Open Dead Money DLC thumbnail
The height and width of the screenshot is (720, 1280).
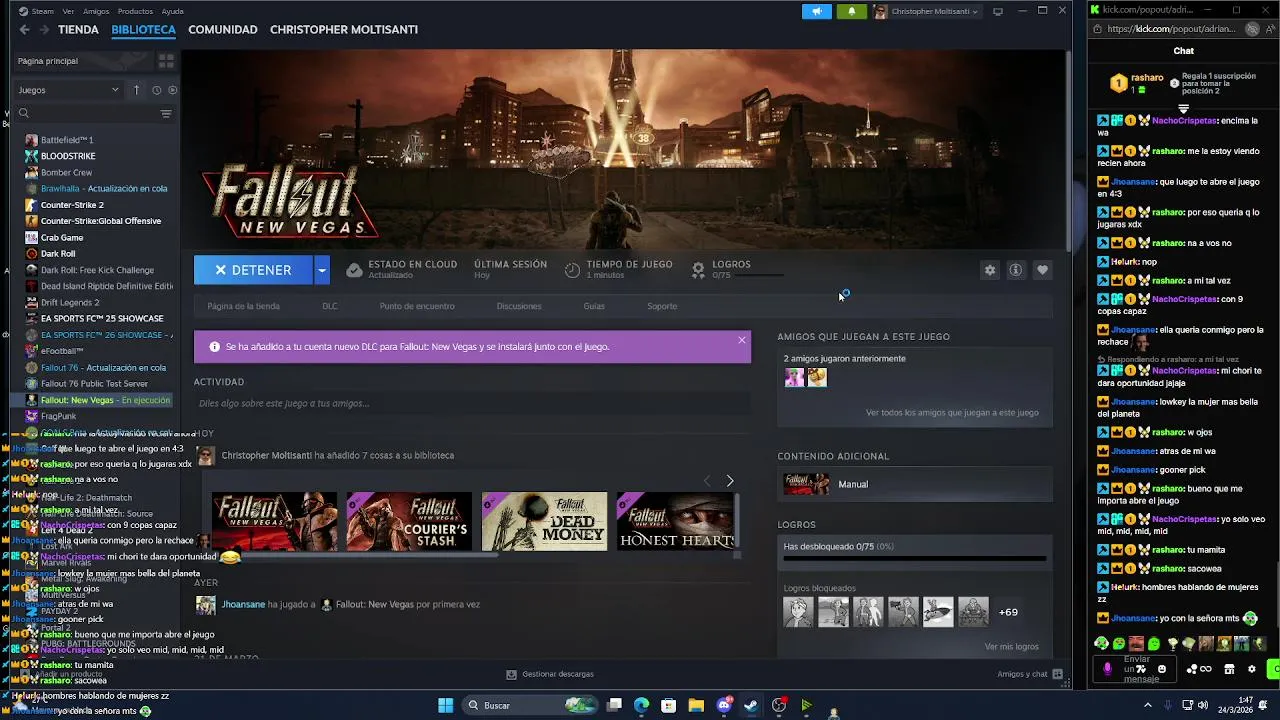point(544,521)
